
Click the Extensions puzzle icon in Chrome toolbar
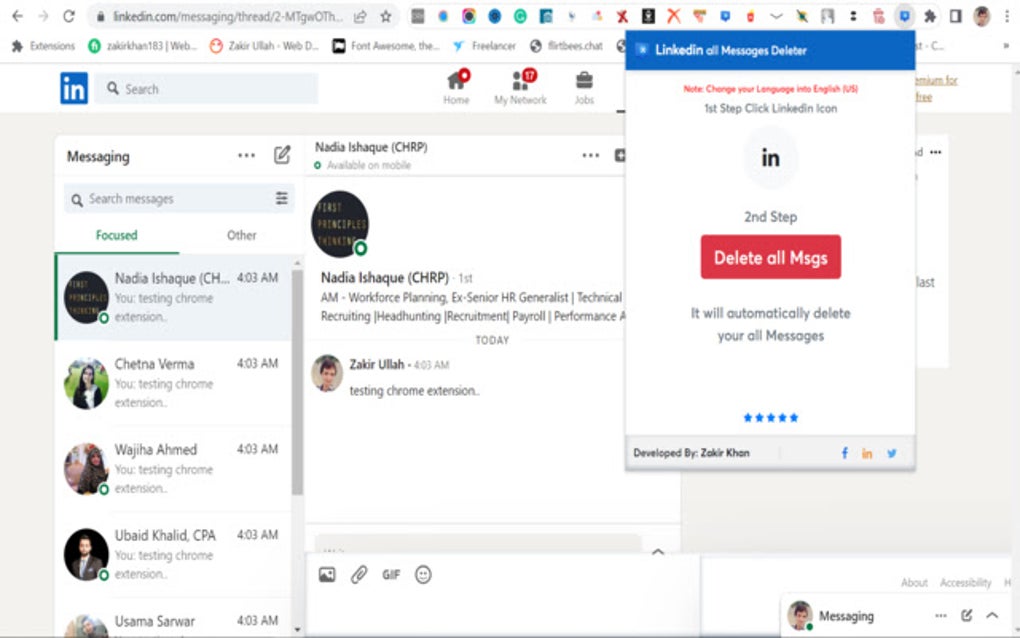pyautogui.click(x=928, y=16)
